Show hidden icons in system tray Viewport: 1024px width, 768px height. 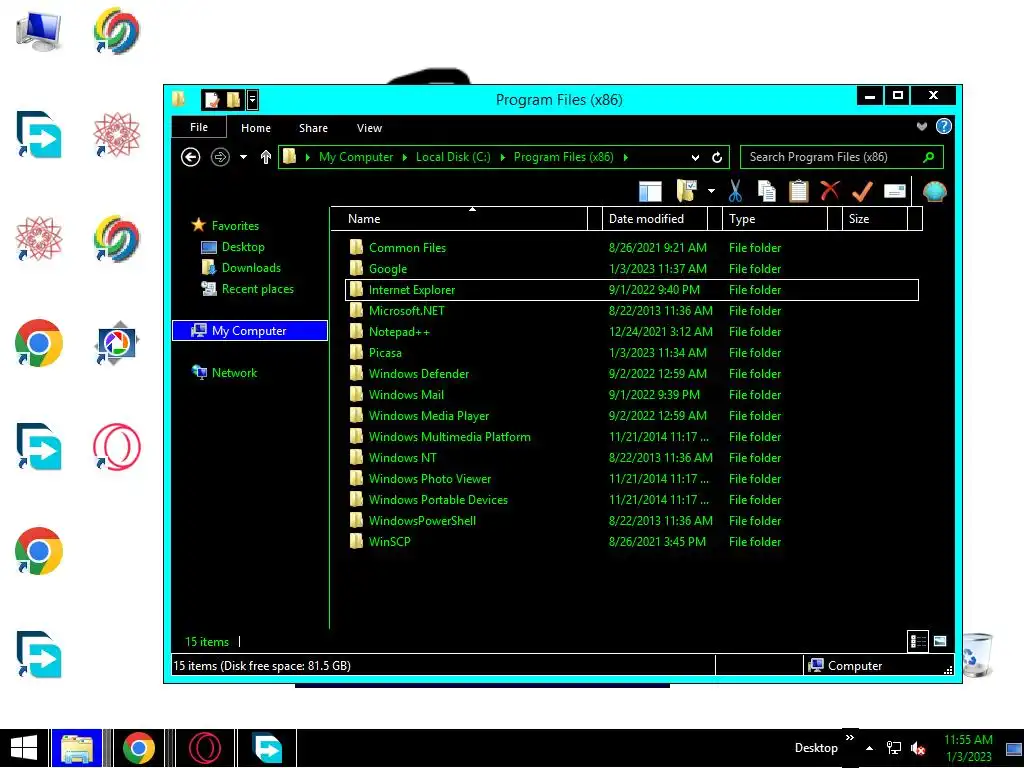(869, 748)
